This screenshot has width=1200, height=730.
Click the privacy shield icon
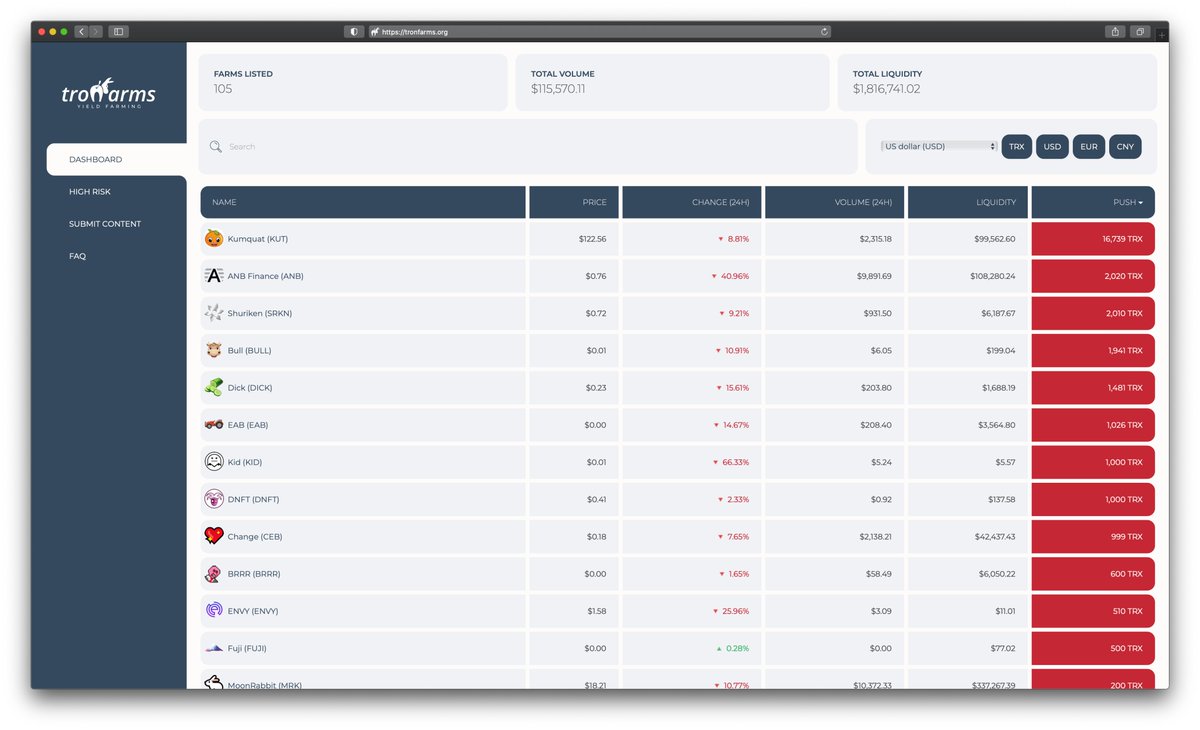354,32
